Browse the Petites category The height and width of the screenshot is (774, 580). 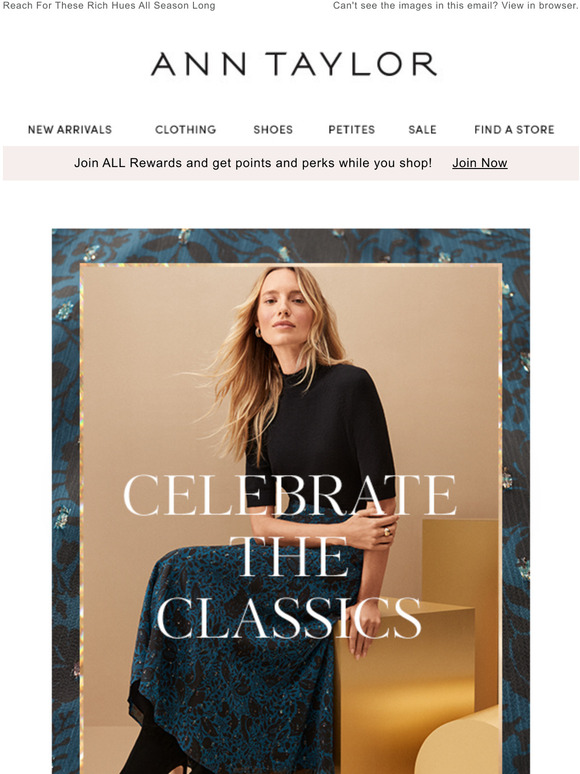click(351, 129)
